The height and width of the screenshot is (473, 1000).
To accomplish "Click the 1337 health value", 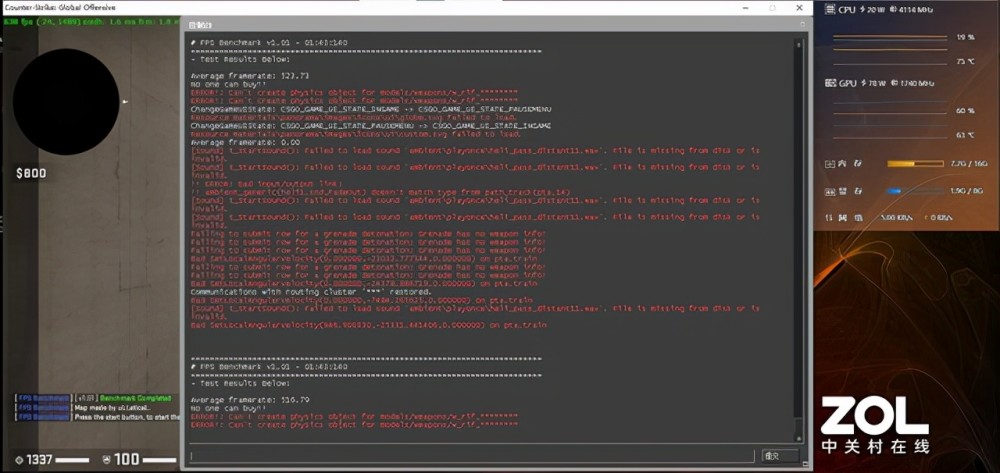I will pyautogui.click(x=40, y=459).
